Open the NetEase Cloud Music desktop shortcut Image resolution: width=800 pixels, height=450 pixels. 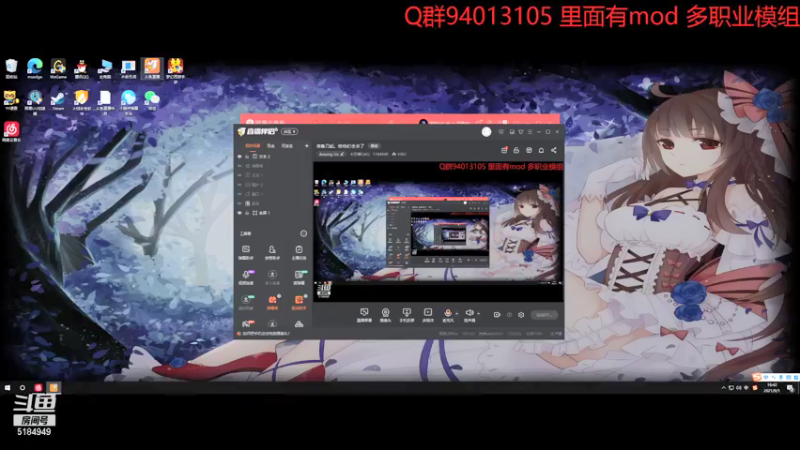[11, 131]
